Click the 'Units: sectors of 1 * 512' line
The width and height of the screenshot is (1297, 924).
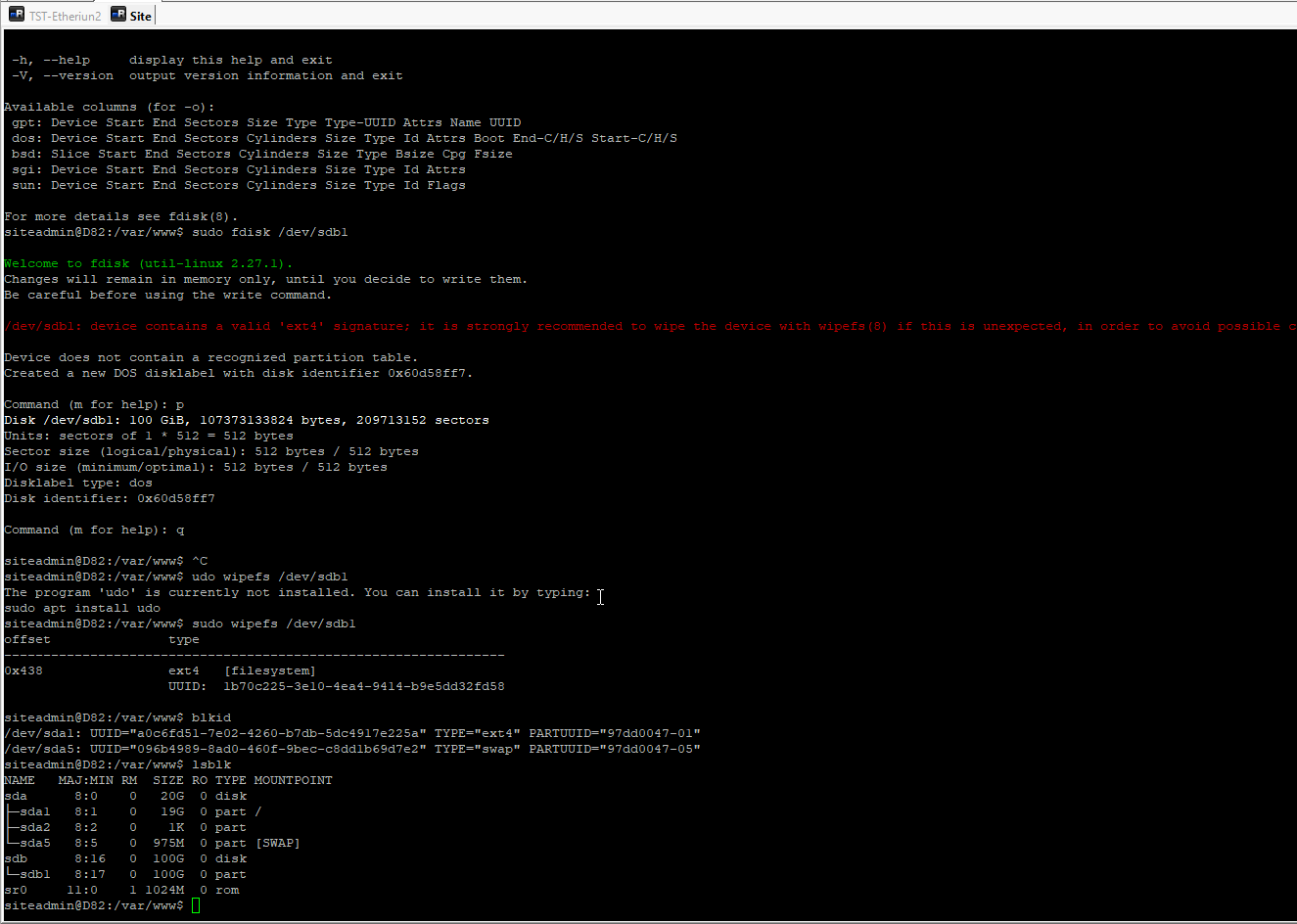(x=149, y=436)
